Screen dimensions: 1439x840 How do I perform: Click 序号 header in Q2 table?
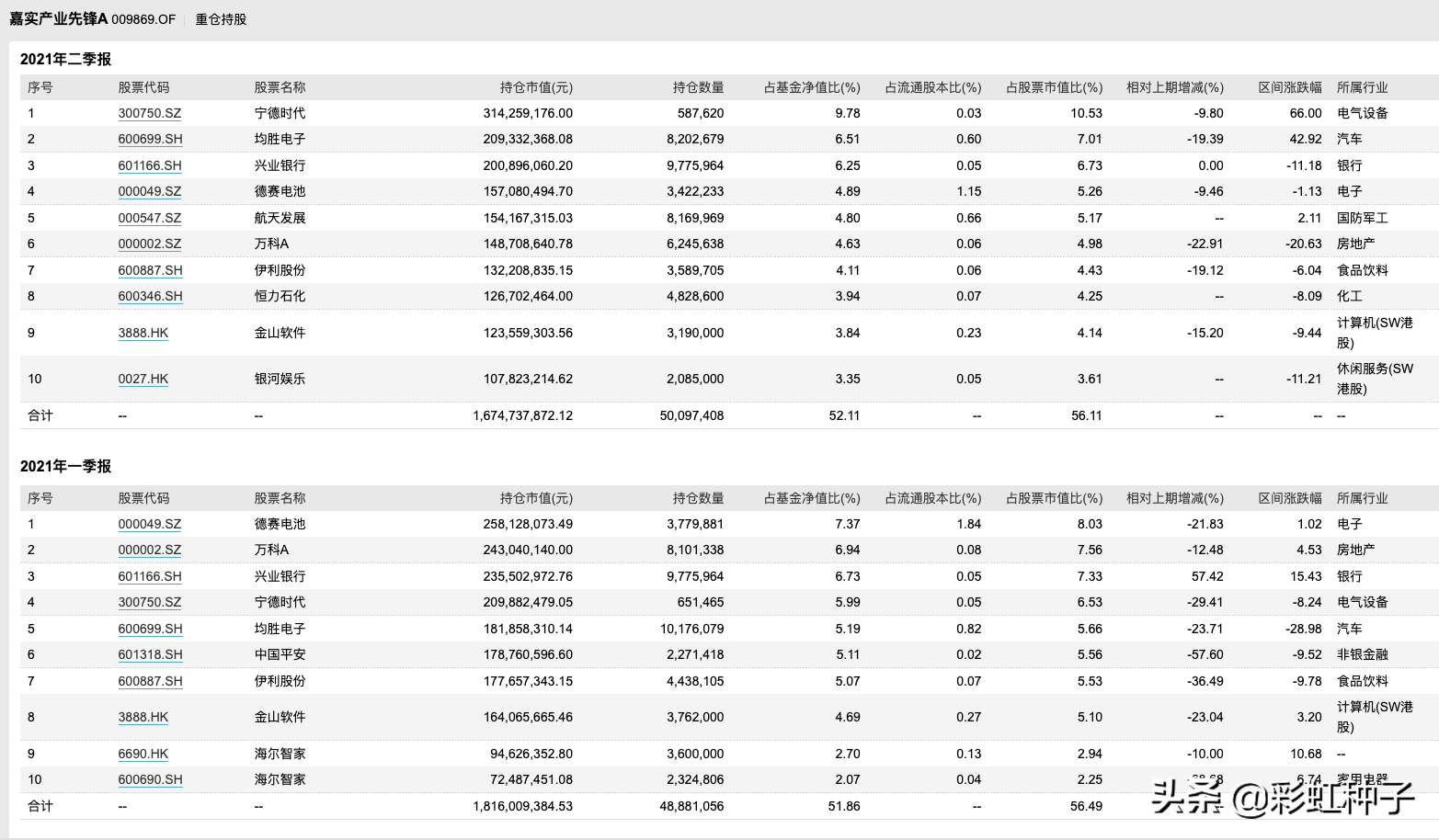pos(40,87)
